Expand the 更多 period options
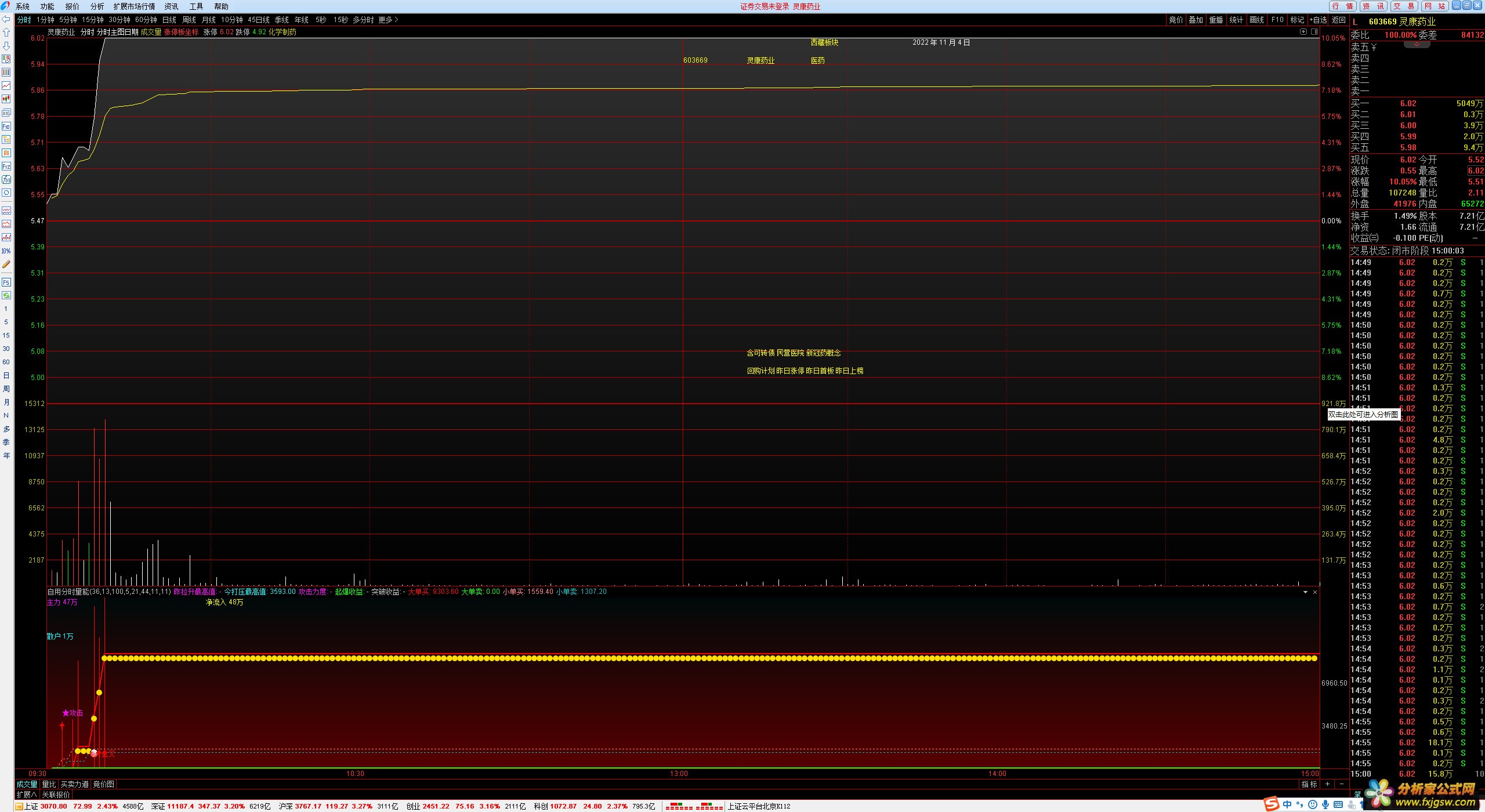1485x812 pixels. [388, 20]
